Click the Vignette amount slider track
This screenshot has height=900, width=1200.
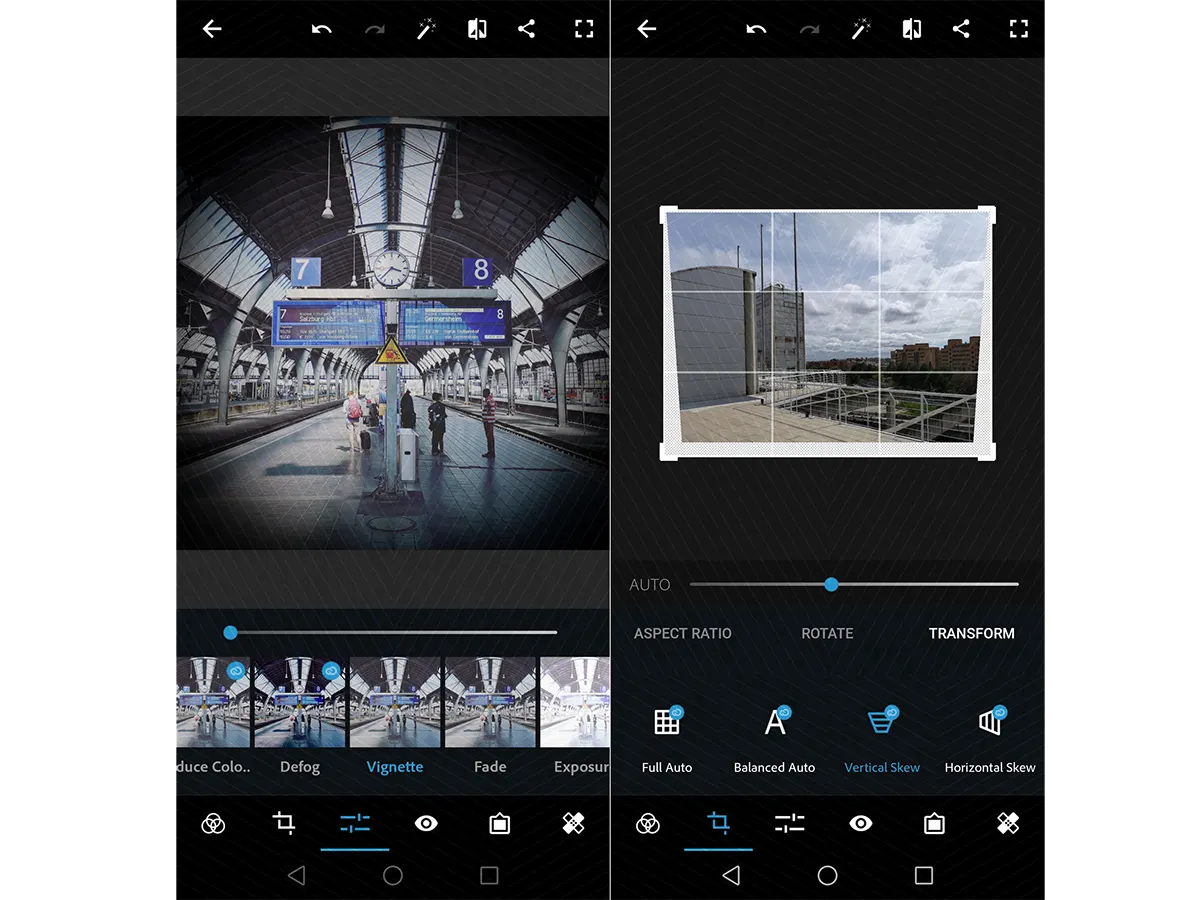click(x=400, y=632)
